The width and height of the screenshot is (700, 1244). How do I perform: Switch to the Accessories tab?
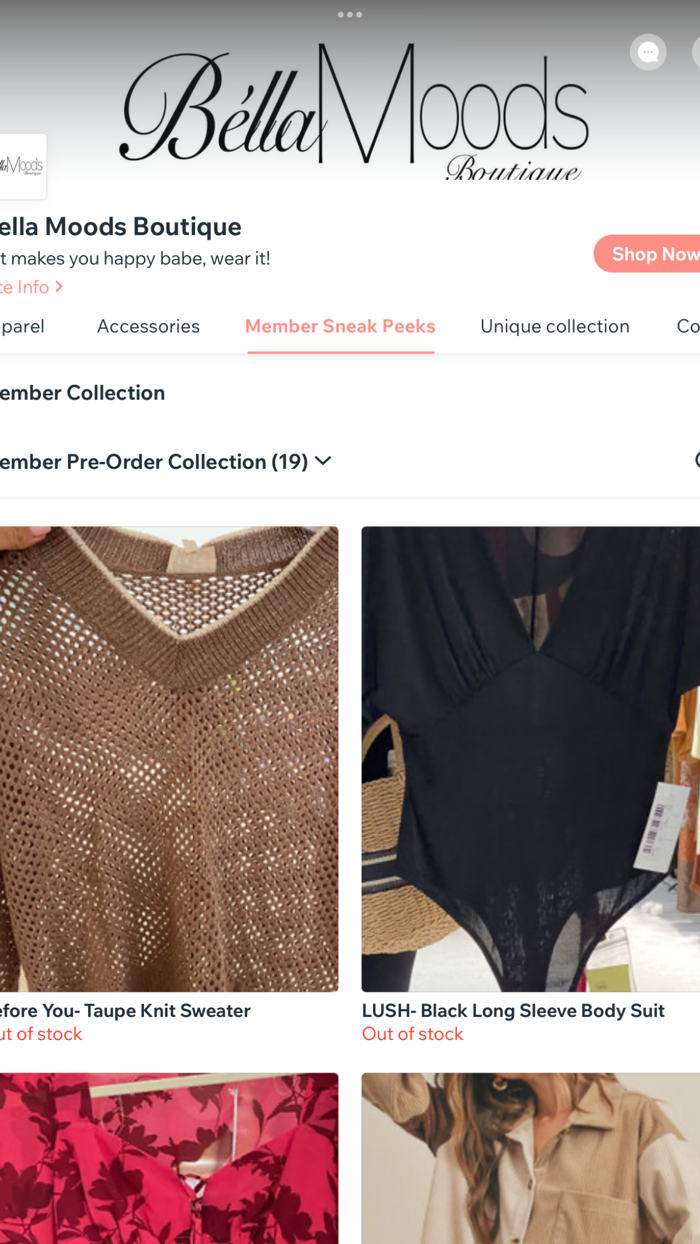tap(148, 326)
